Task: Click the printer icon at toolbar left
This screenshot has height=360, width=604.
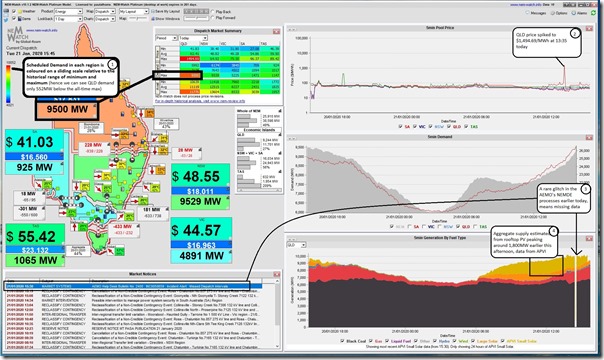Action: coord(6,12)
